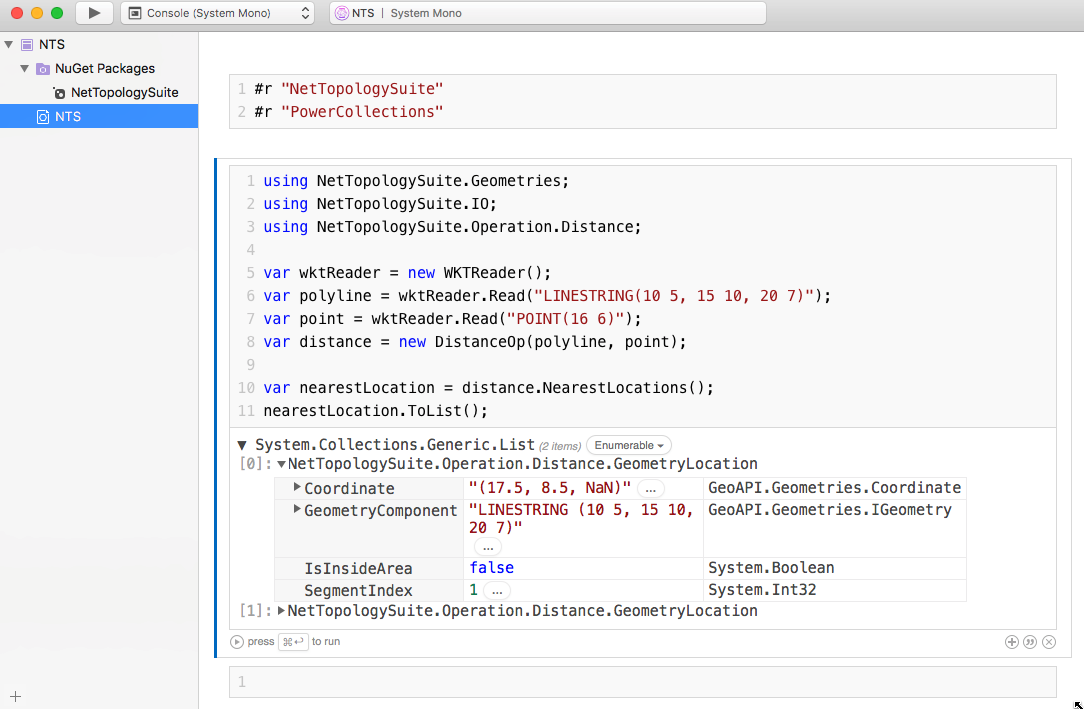Expand the second GeometryLocation item [1]
The image size is (1084, 709).
point(281,611)
